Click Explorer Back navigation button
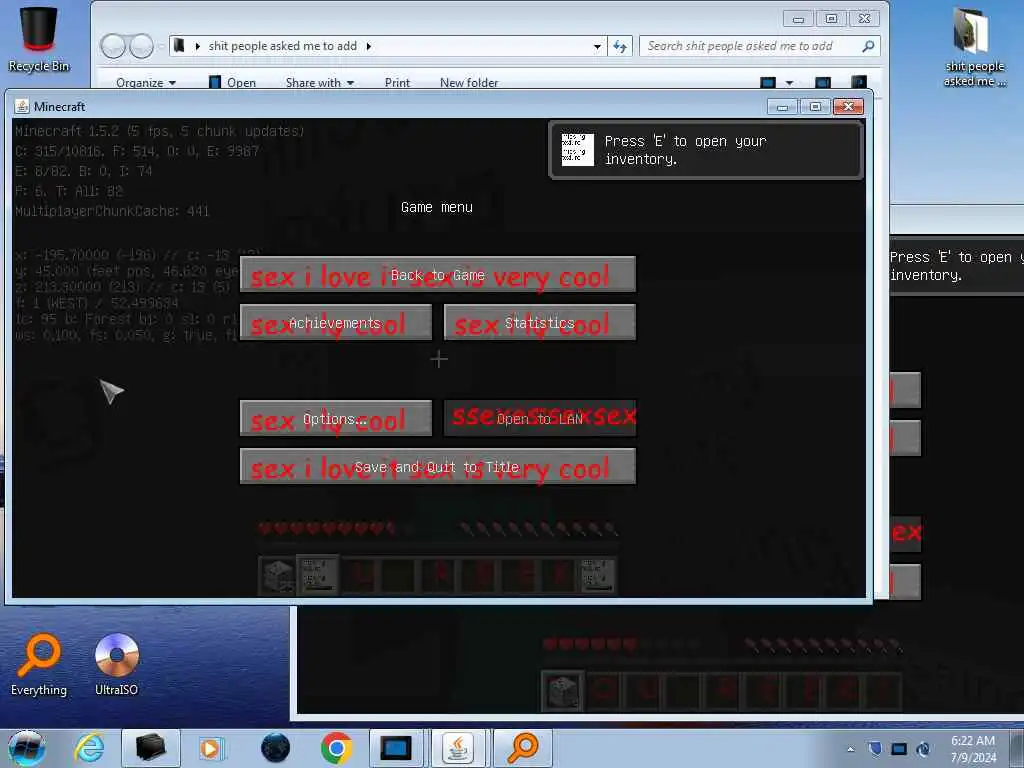1024x768 pixels. click(x=113, y=46)
